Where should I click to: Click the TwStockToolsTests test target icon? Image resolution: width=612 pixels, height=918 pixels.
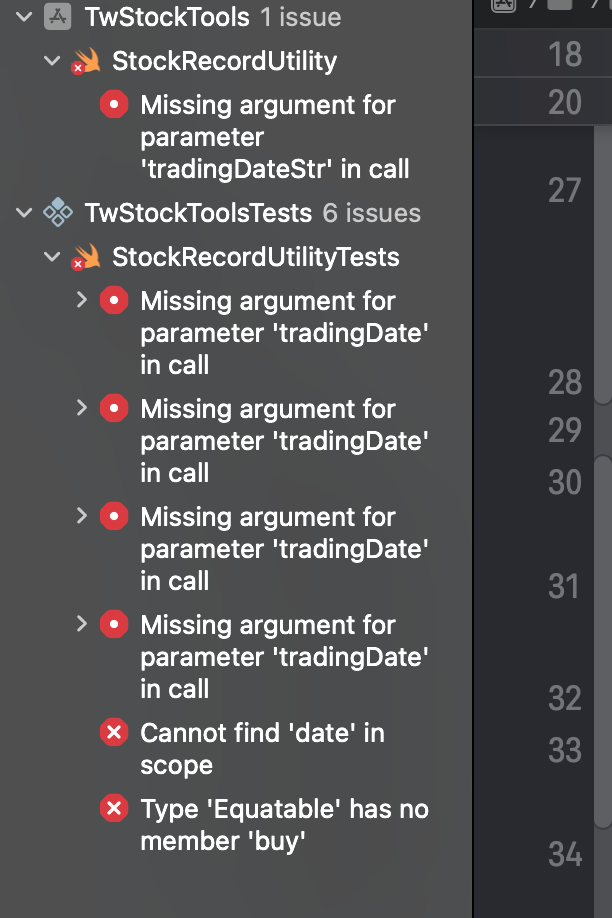(x=58, y=213)
